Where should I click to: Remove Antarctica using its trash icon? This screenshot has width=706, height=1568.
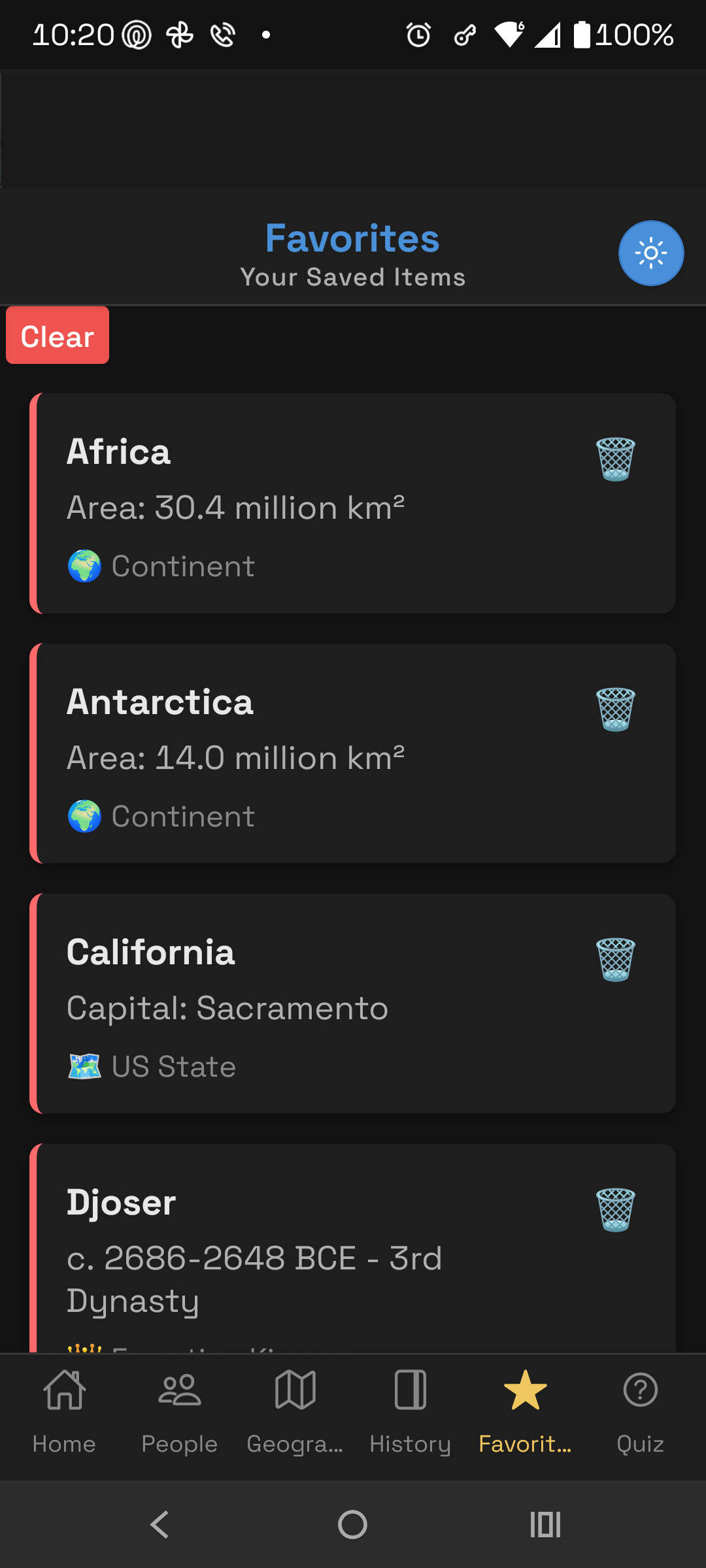[x=615, y=710]
